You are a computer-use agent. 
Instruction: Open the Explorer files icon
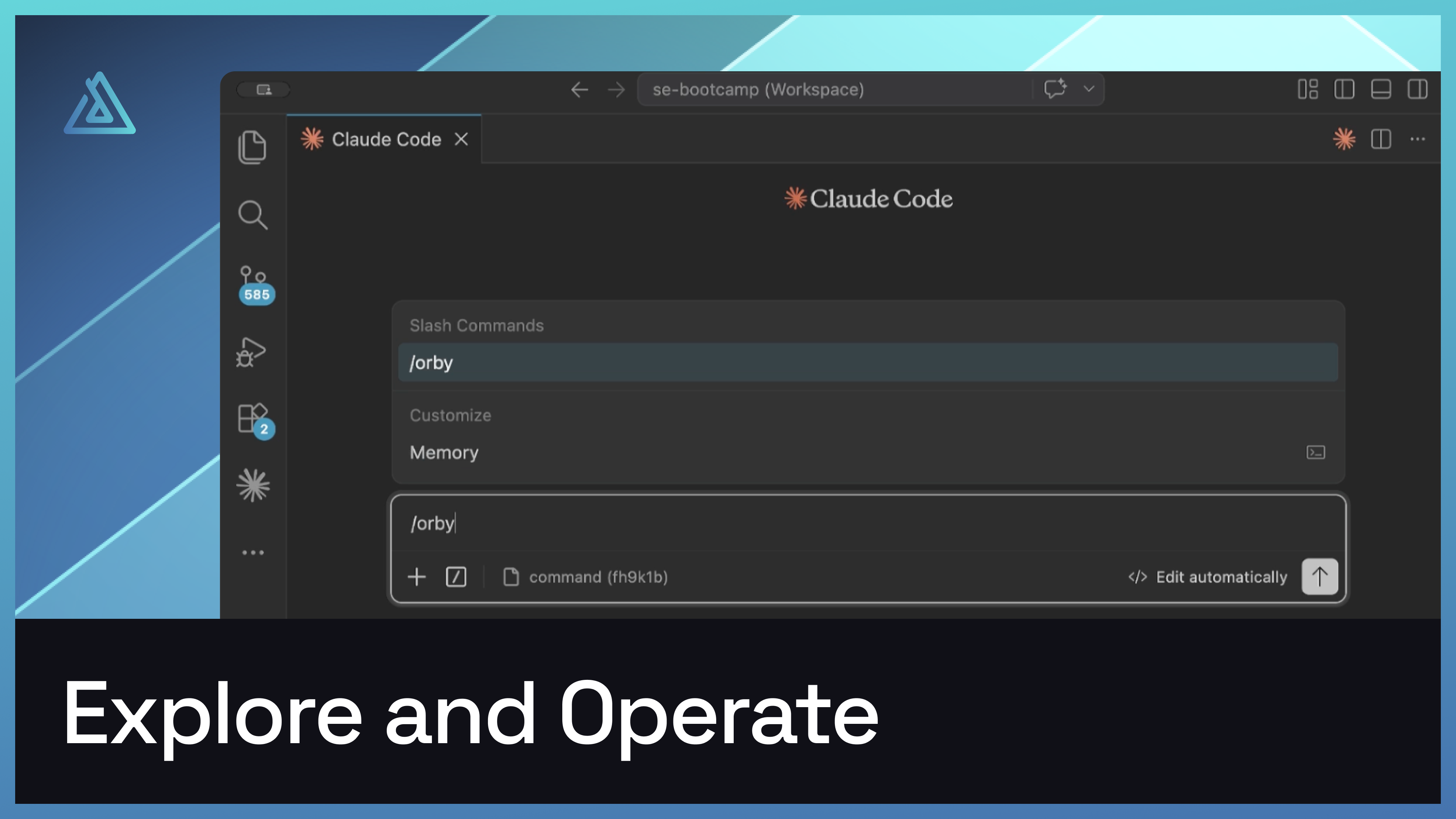coord(252,147)
